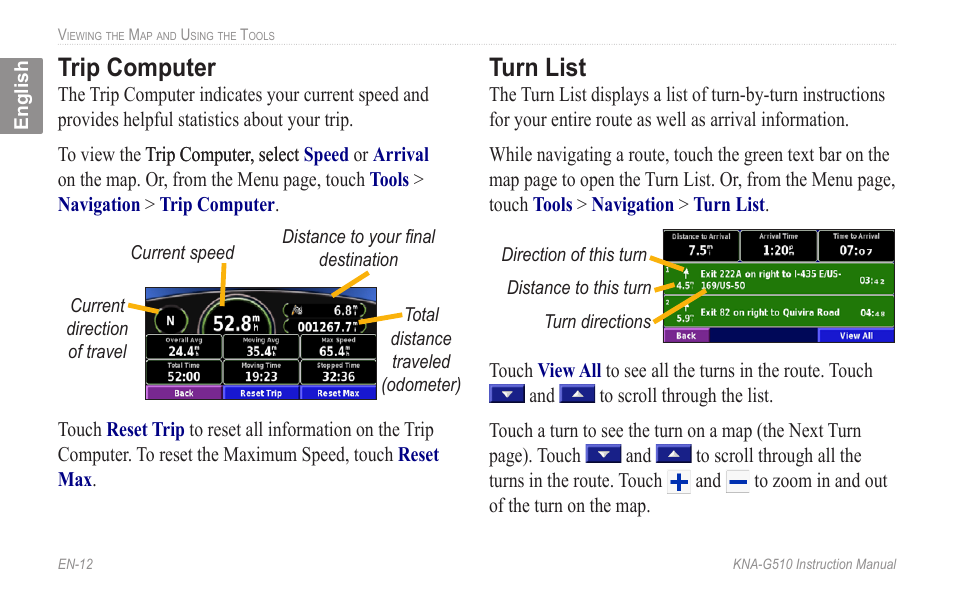Click Tools link in Trip Computer section
Screen dimensions: 954x608
[389, 180]
